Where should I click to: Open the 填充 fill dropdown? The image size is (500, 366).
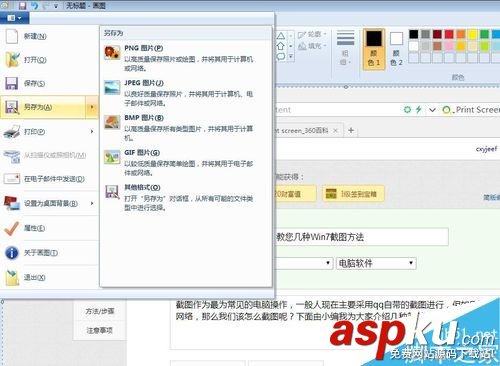[x=312, y=46]
